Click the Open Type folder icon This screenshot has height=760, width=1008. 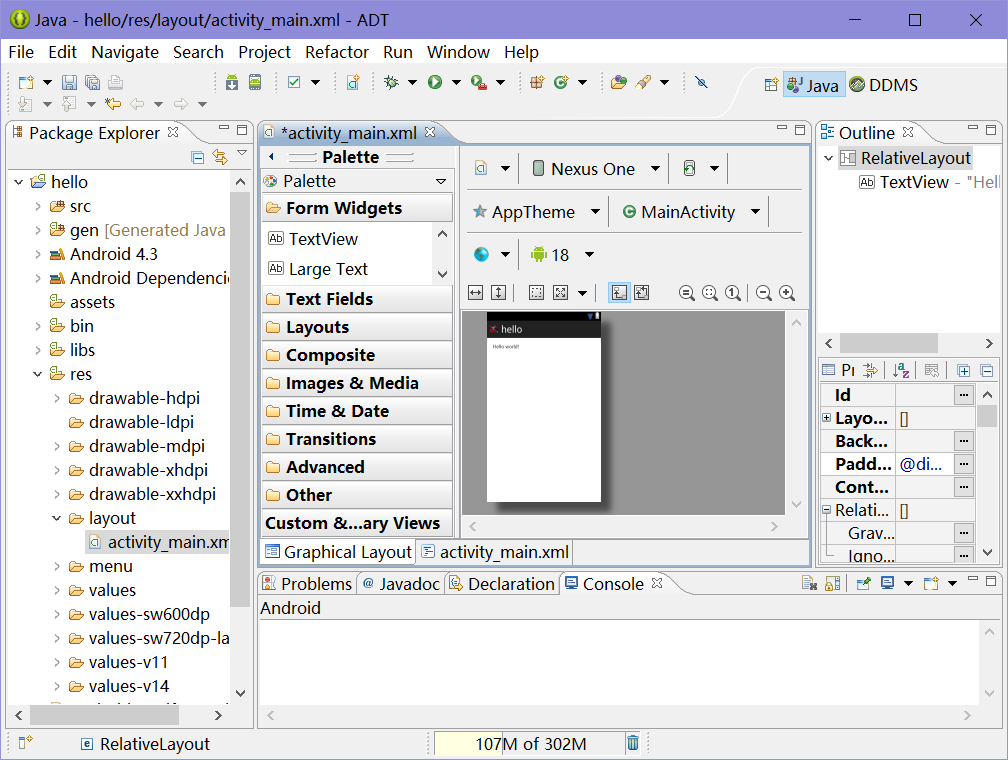(618, 82)
